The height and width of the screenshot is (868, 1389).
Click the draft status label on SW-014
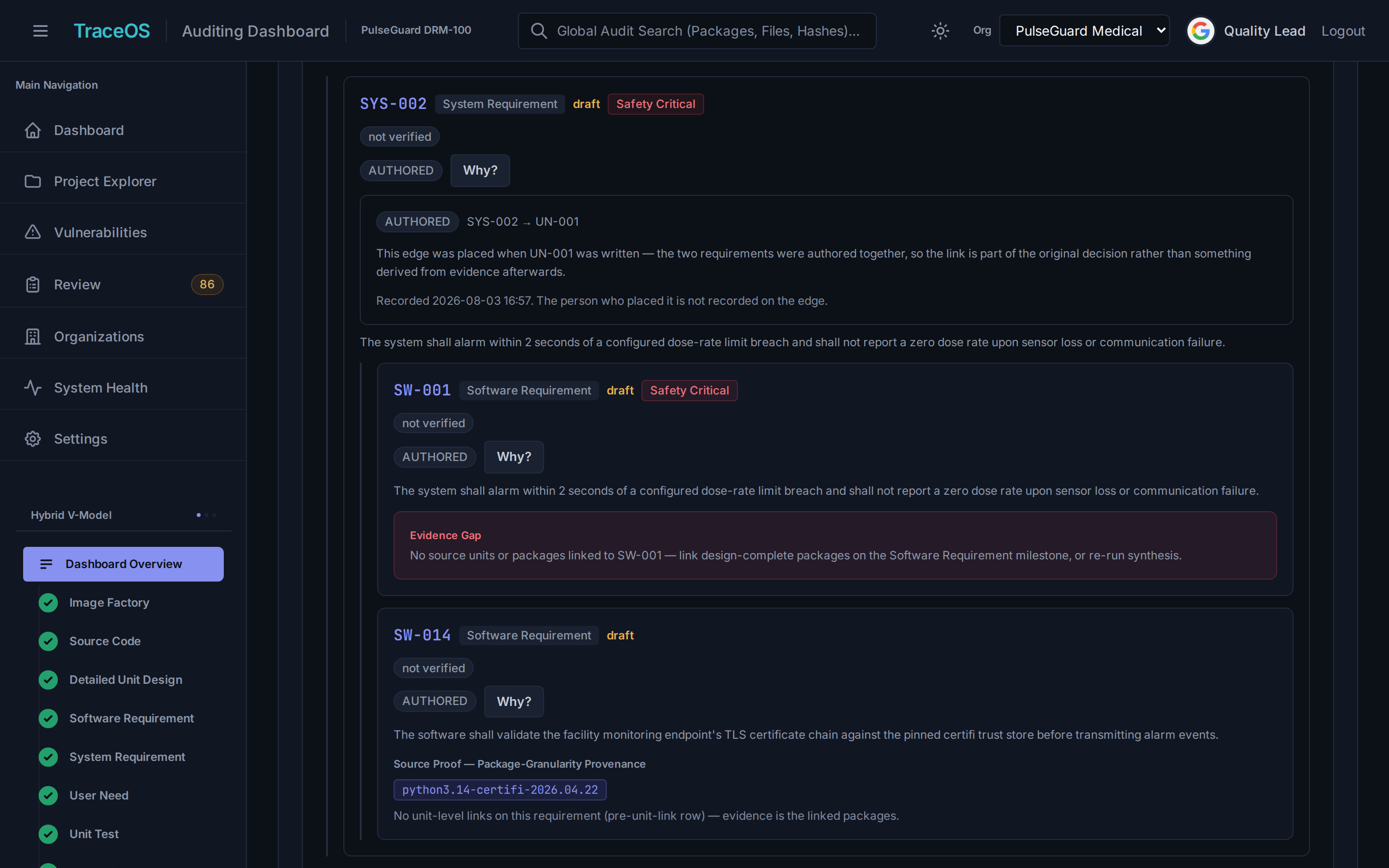click(x=620, y=636)
